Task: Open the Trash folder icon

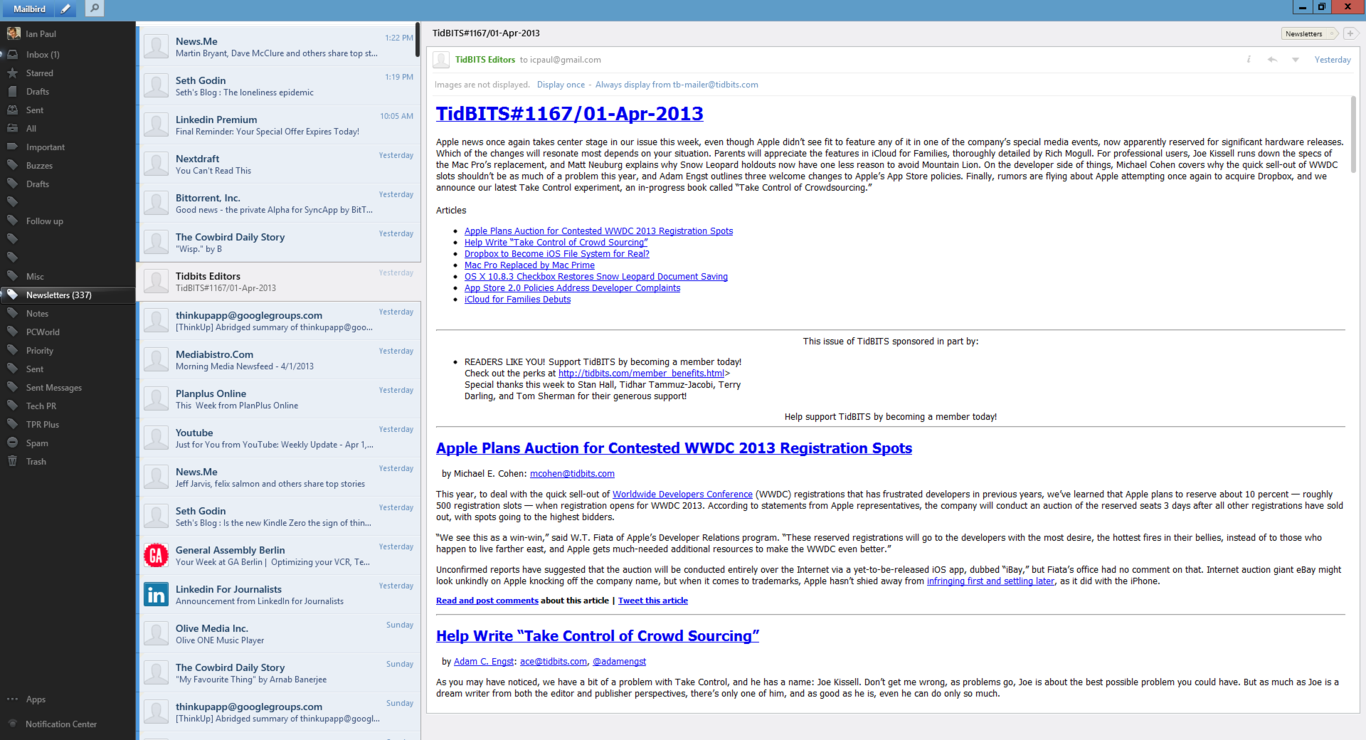Action: tap(12, 462)
